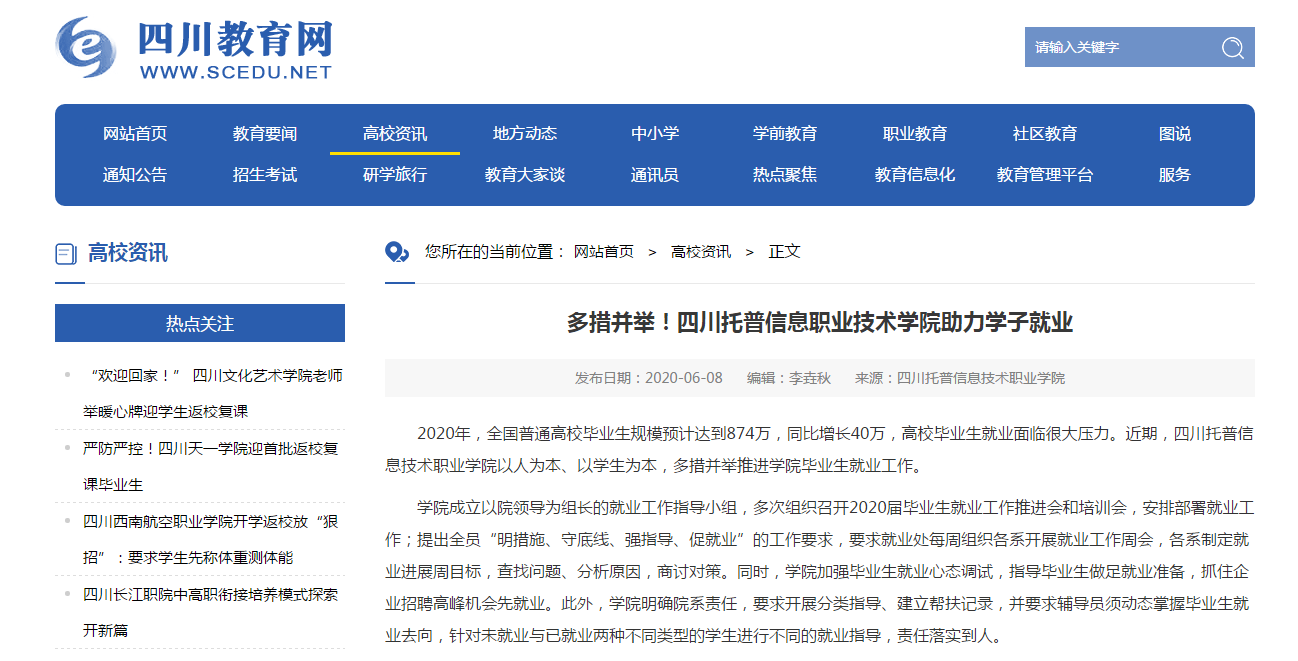Screen dimensions: 1298x661
Task: Open the 四川西南航空职业学院 article link
Action: 211,522
